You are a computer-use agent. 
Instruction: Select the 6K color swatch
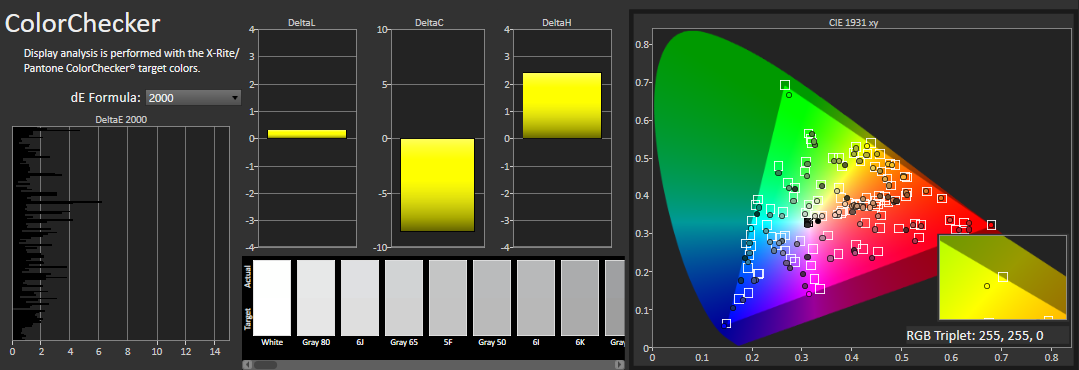pos(580,297)
